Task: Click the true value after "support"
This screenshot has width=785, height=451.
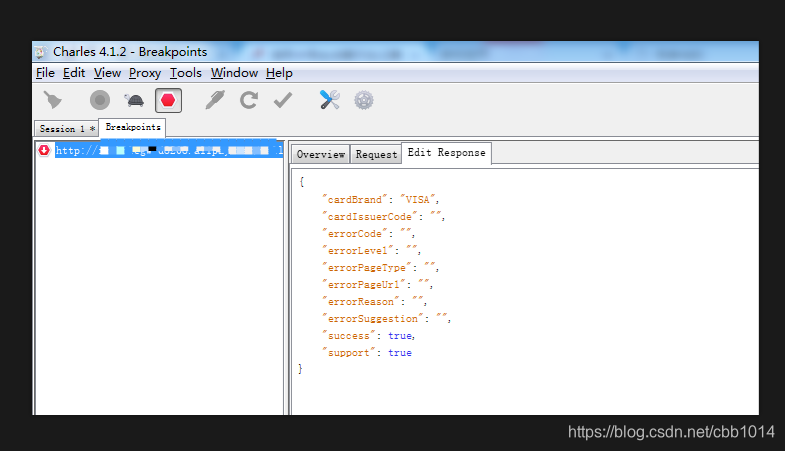Action: point(400,353)
